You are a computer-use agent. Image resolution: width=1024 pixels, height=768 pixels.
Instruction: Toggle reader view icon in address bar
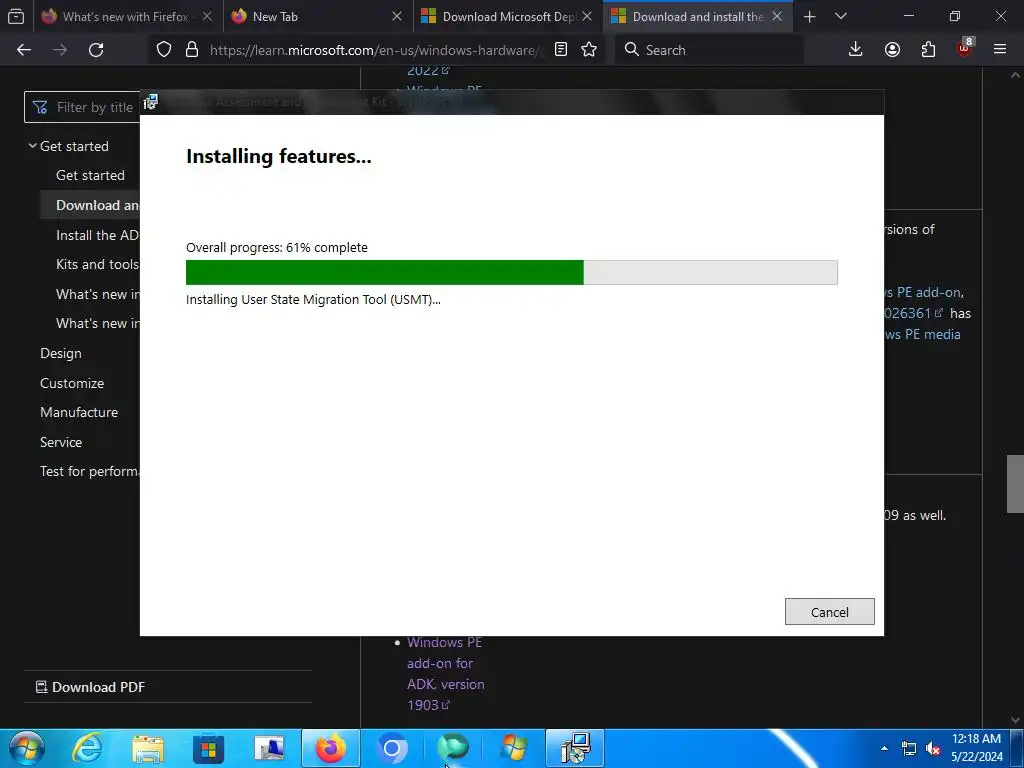pyautogui.click(x=560, y=50)
